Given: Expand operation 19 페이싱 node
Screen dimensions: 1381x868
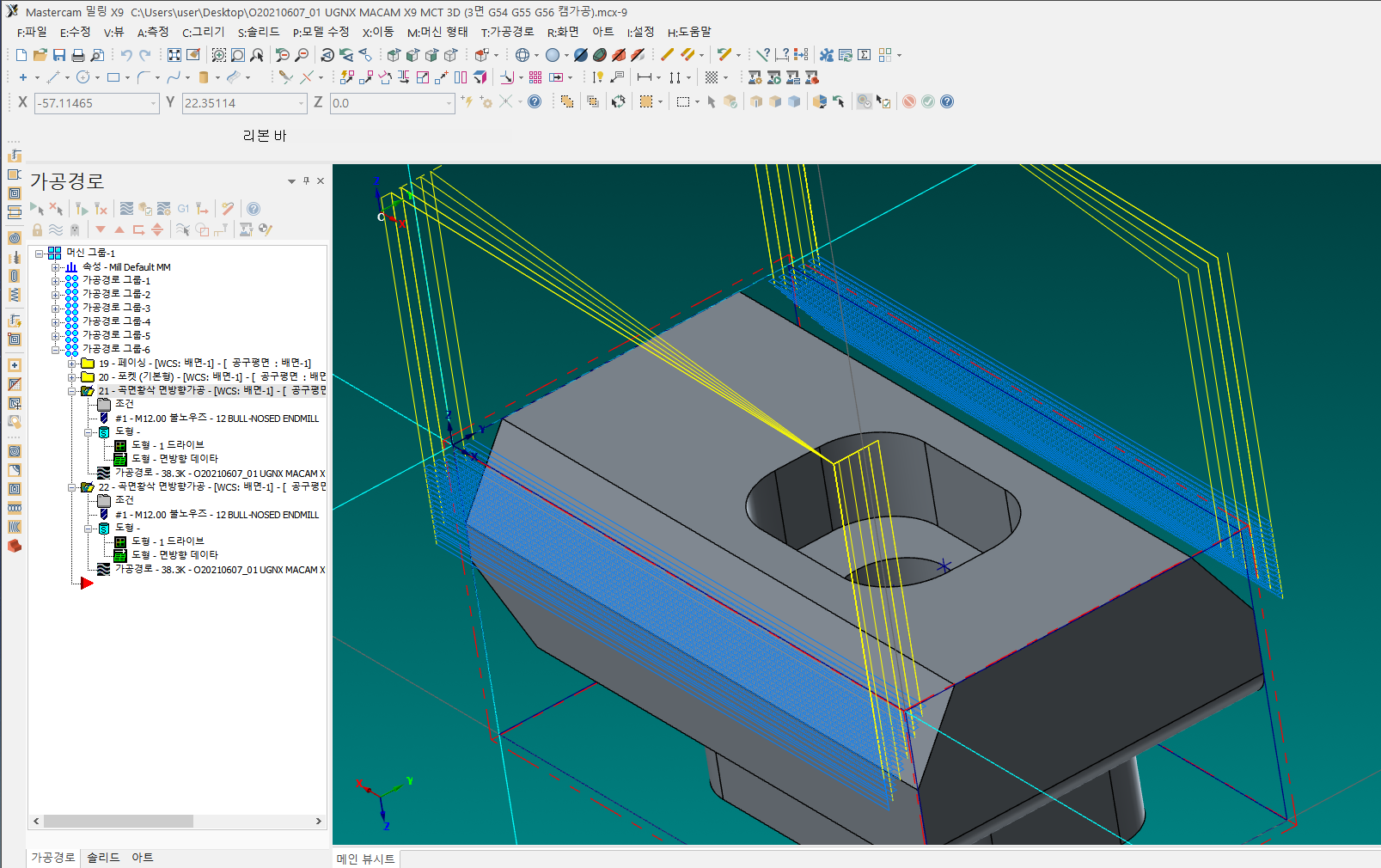Looking at the screenshot, I should pos(72,364).
